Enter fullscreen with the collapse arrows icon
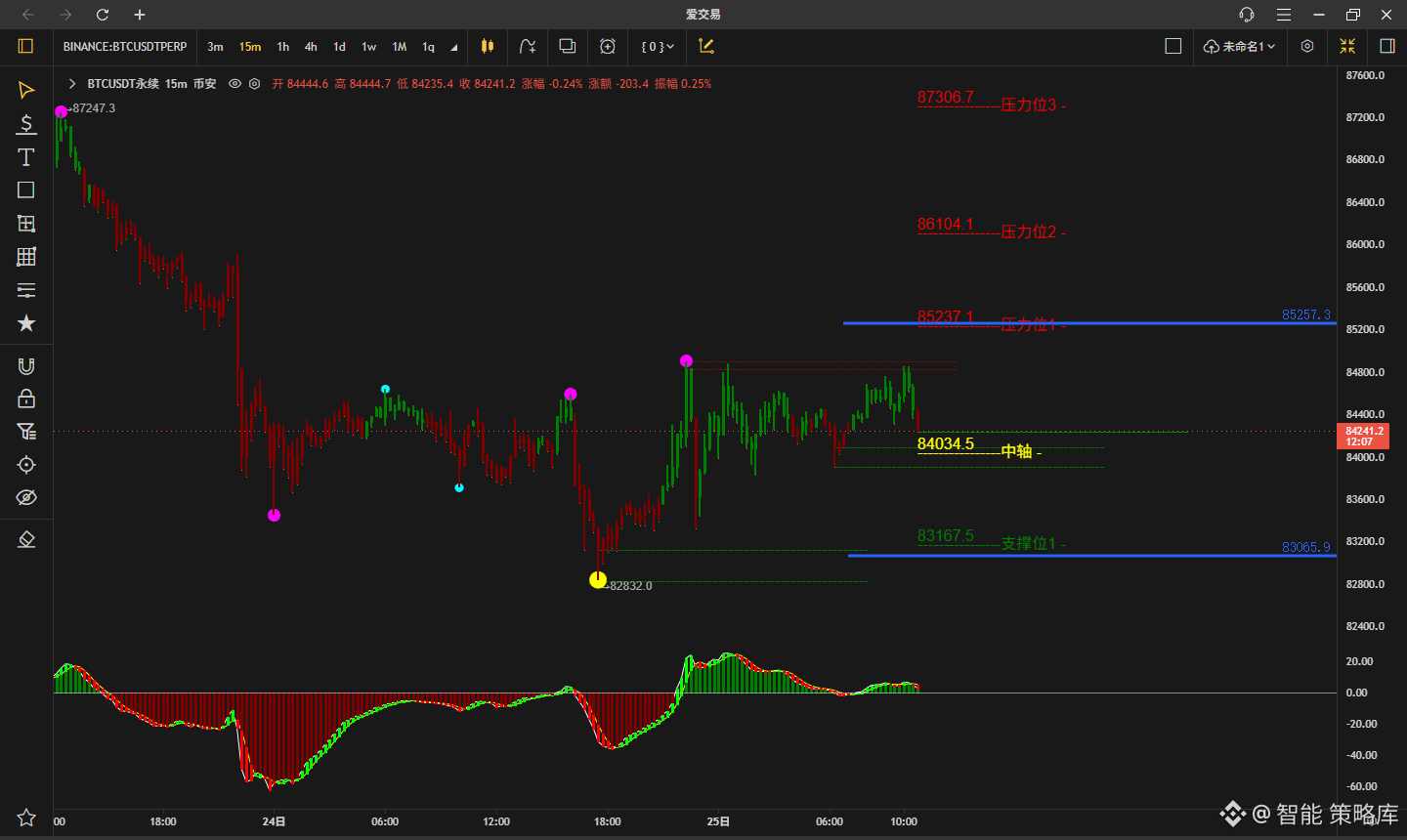 (x=1347, y=46)
